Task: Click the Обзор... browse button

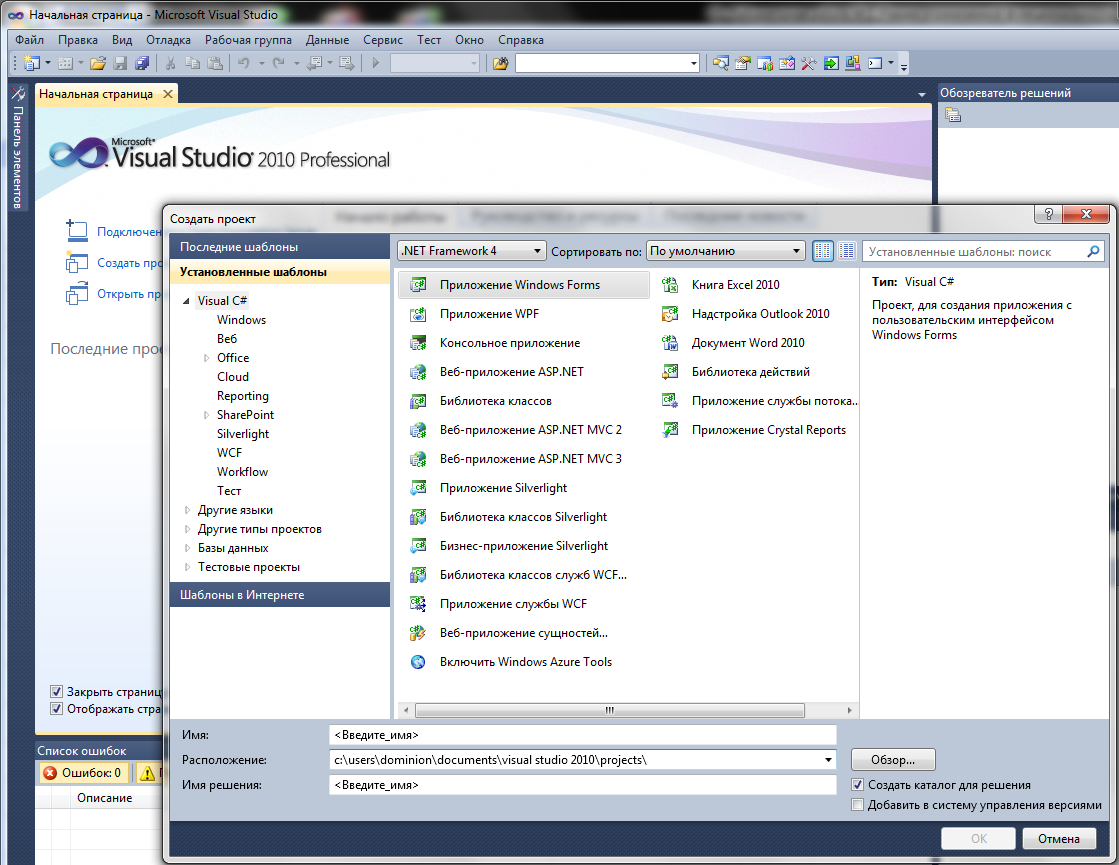Action: [893, 760]
